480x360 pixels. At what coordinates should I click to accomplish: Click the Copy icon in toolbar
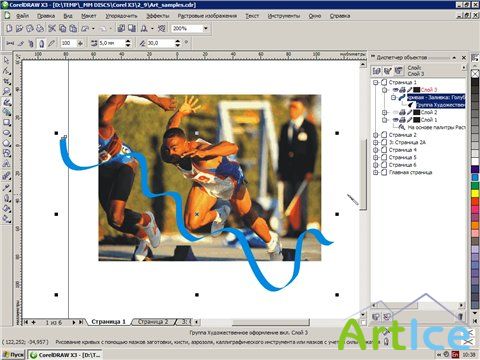[62, 29]
